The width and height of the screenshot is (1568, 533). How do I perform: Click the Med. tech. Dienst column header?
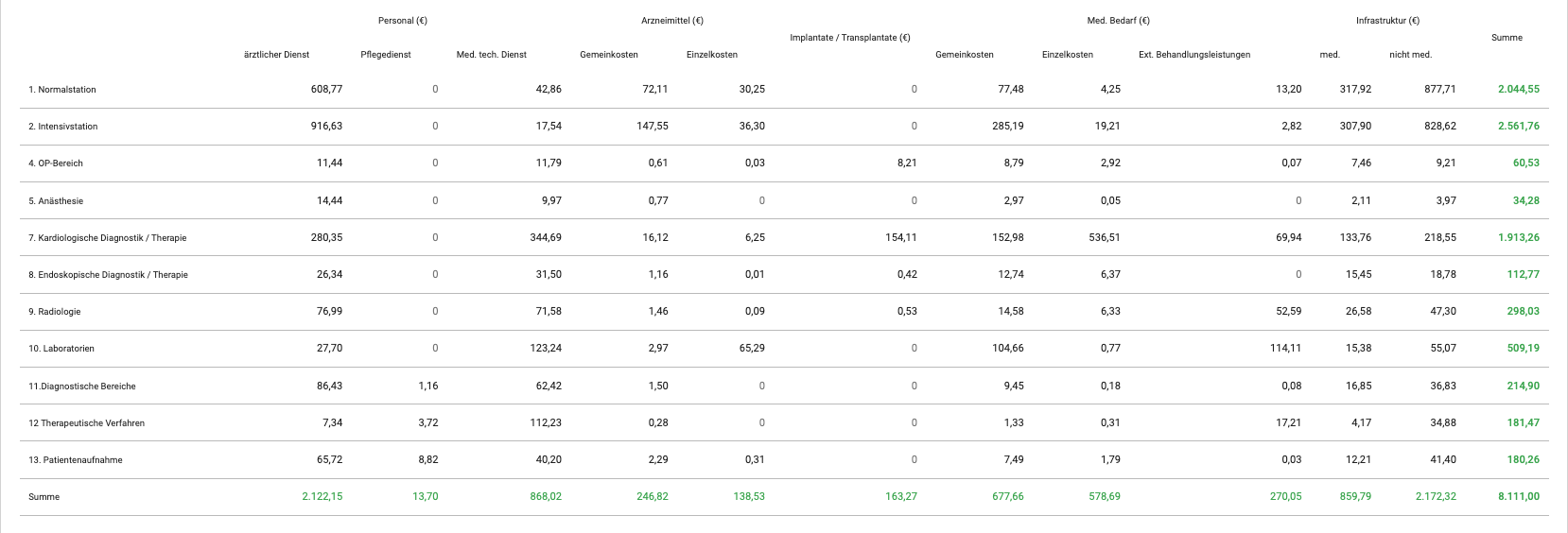click(491, 55)
